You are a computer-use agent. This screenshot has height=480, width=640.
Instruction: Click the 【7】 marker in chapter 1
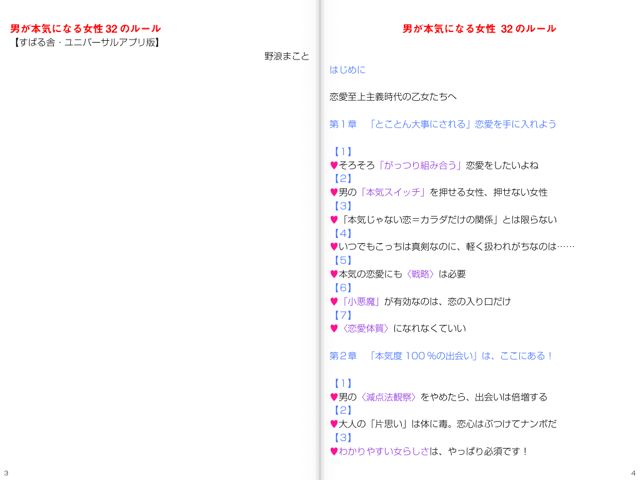[x=343, y=315]
